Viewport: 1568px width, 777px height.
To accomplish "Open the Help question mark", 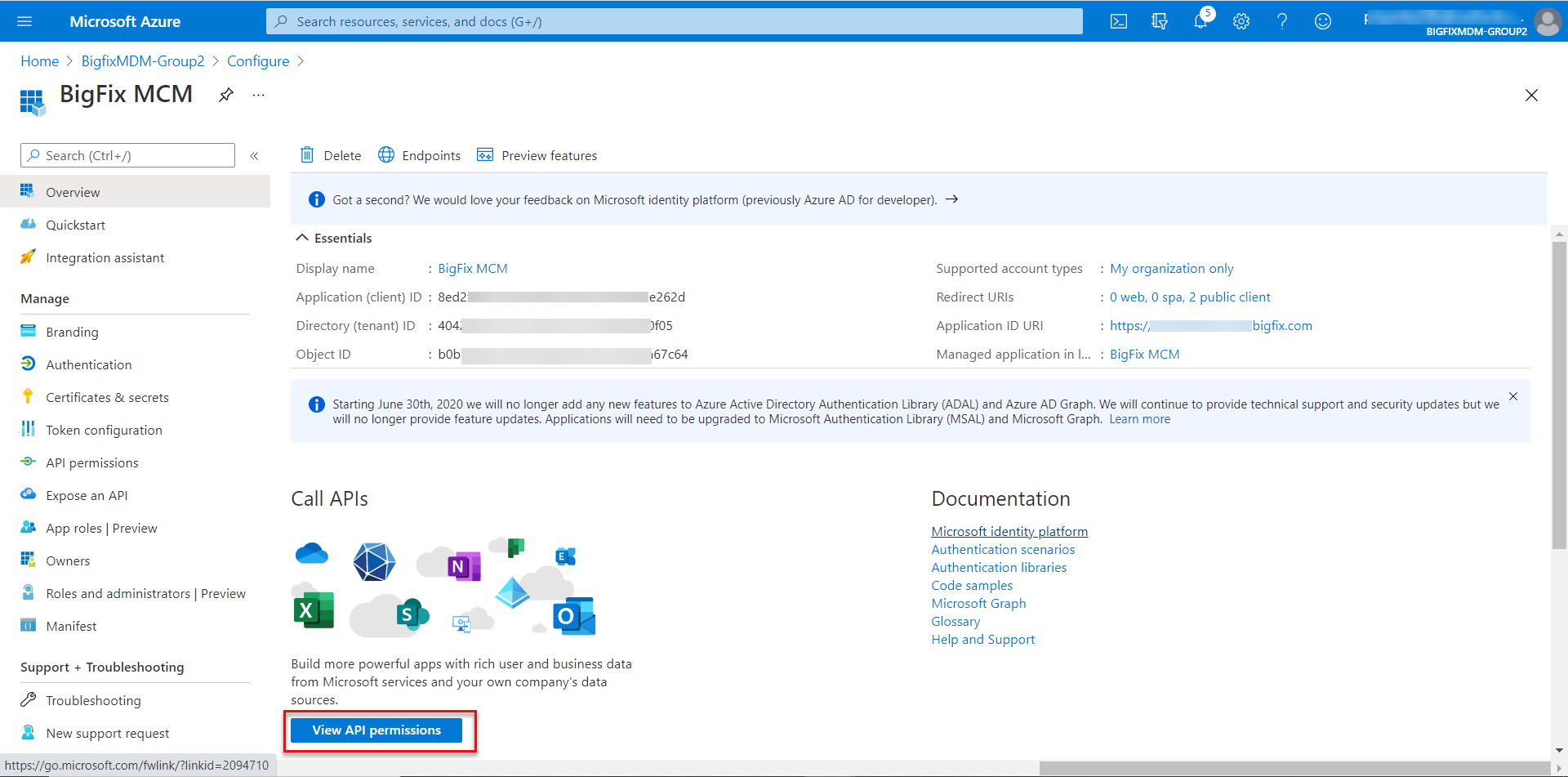I will click(x=1282, y=21).
